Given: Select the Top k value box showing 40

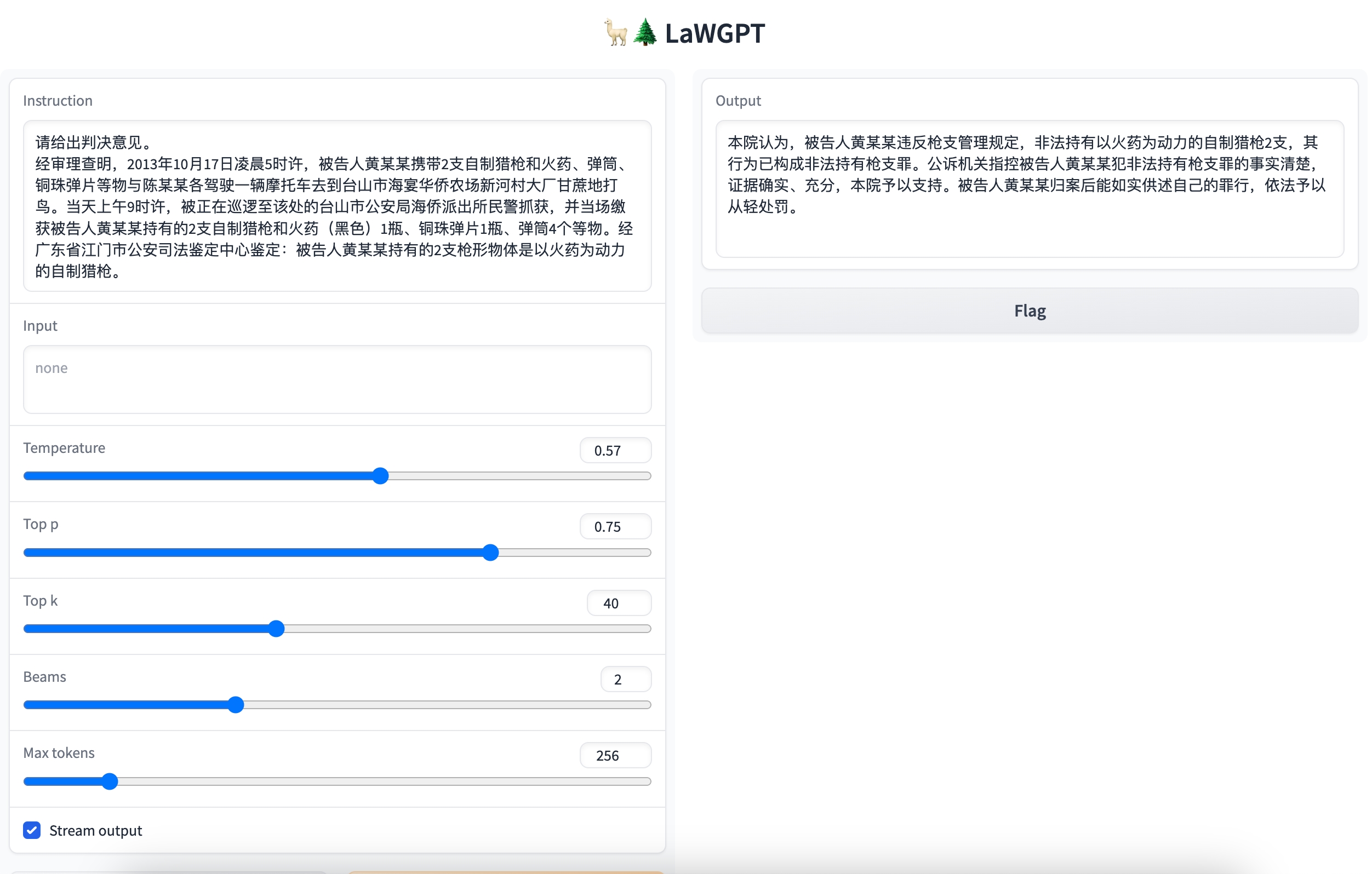Looking at the screenshot, I should click(619, 603).
